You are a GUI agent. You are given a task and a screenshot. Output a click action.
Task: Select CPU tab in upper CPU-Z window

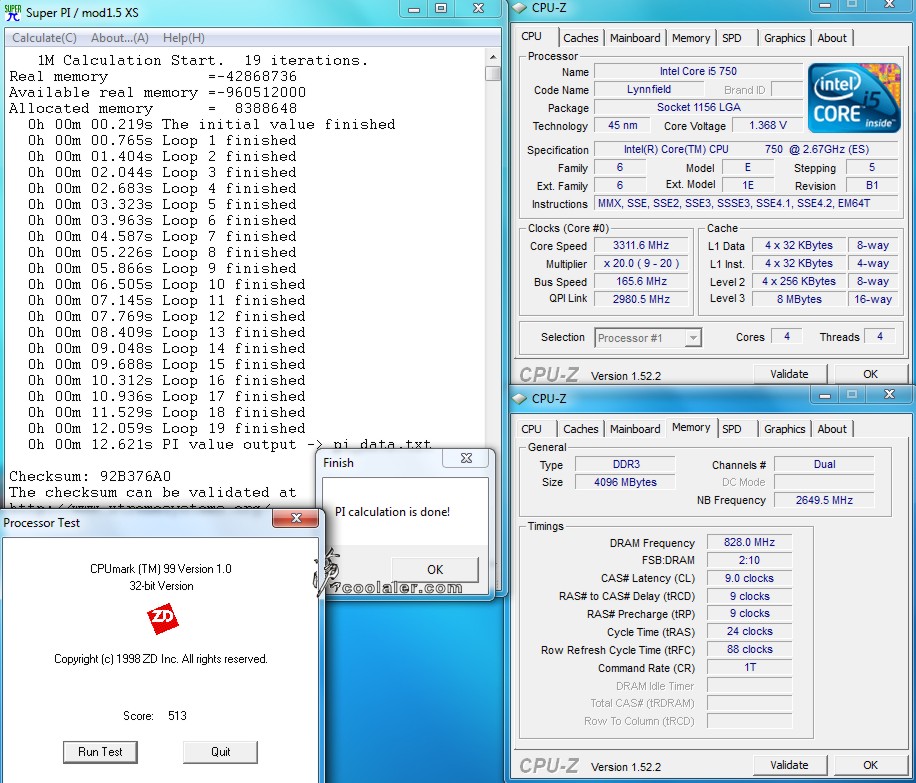coord(532,36)
